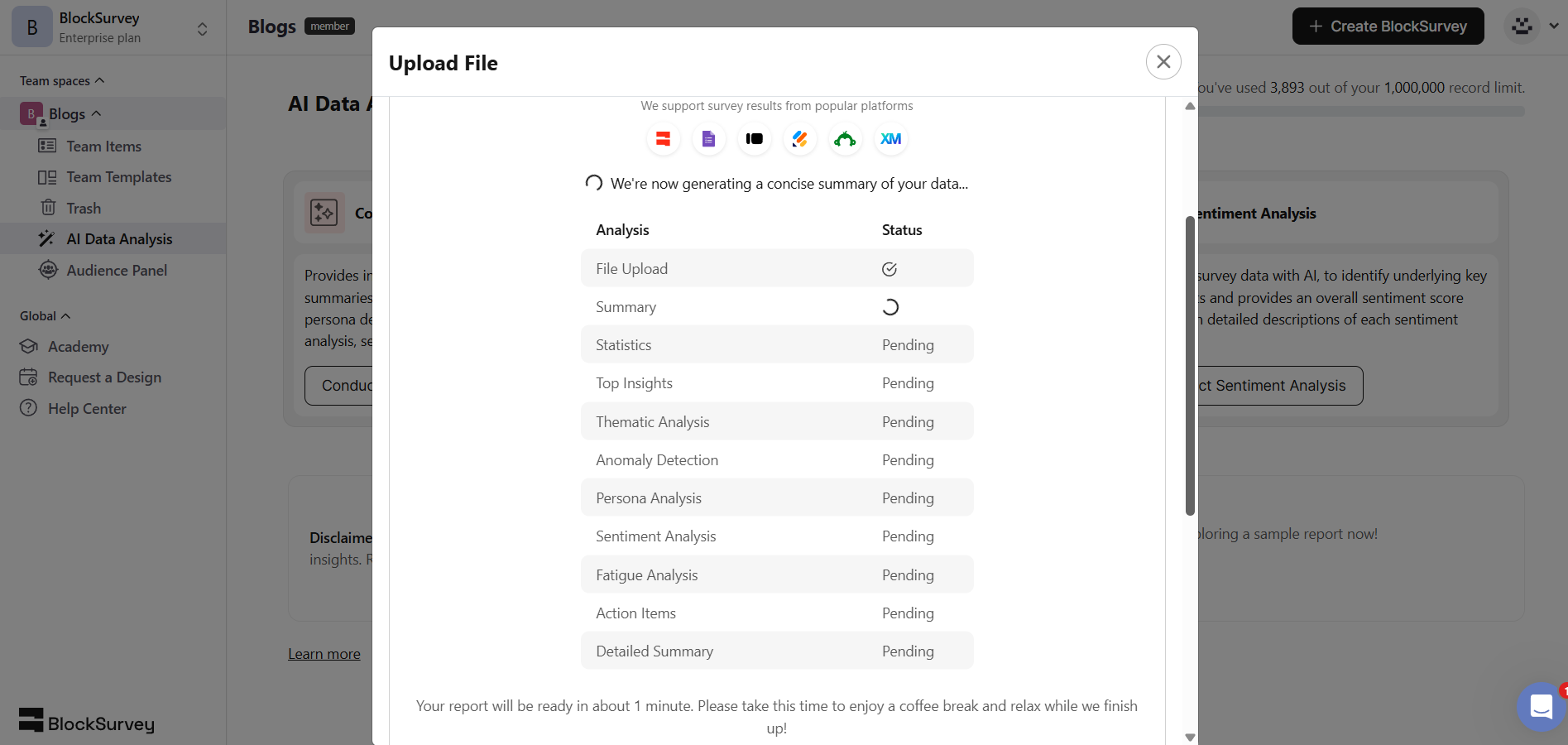This screenshot has width=1568, height=745.
Task: Click the Jotform platform icon
Action: click(799, 139)
